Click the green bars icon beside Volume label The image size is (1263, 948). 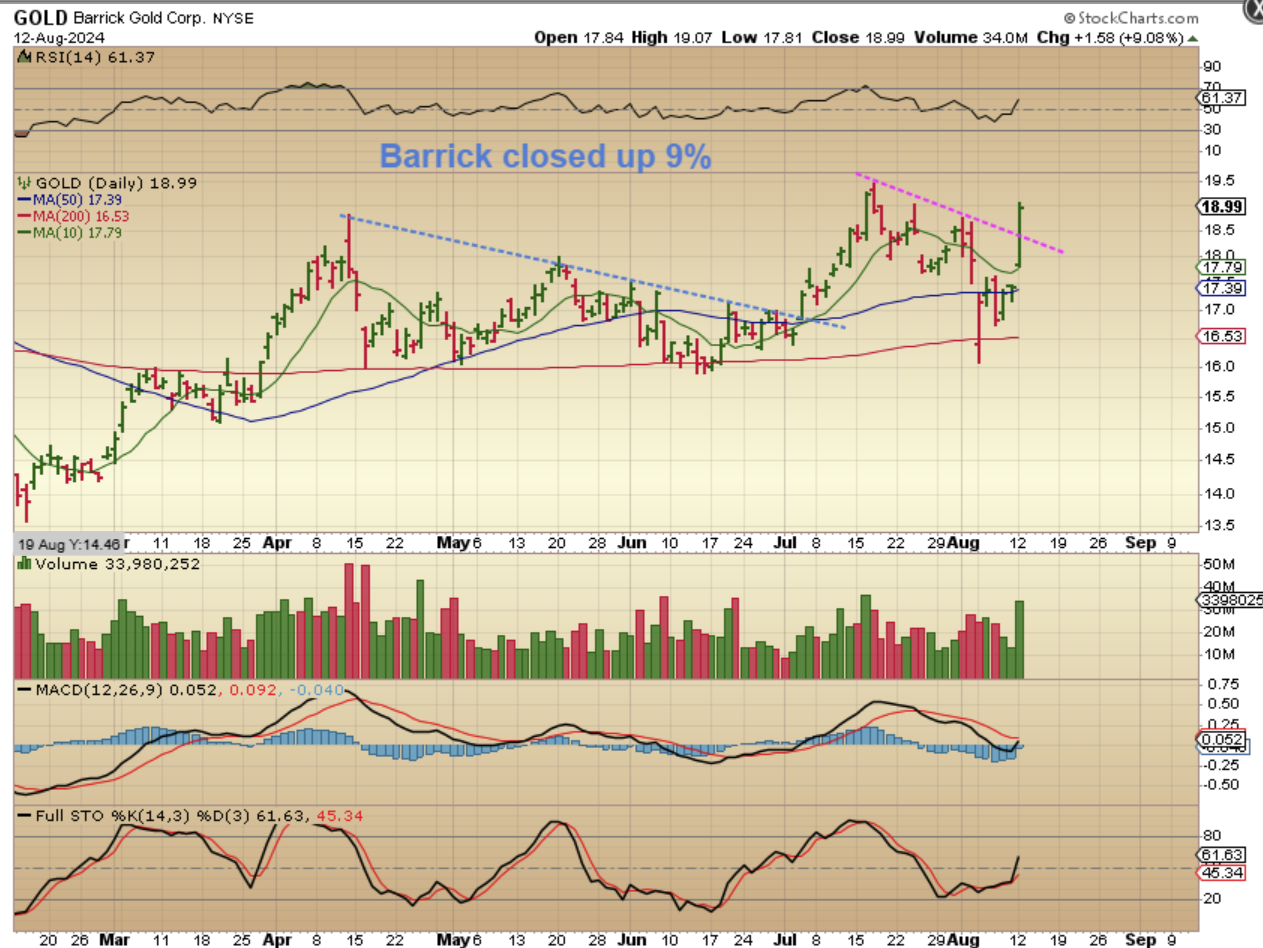(x=23, y=564)
